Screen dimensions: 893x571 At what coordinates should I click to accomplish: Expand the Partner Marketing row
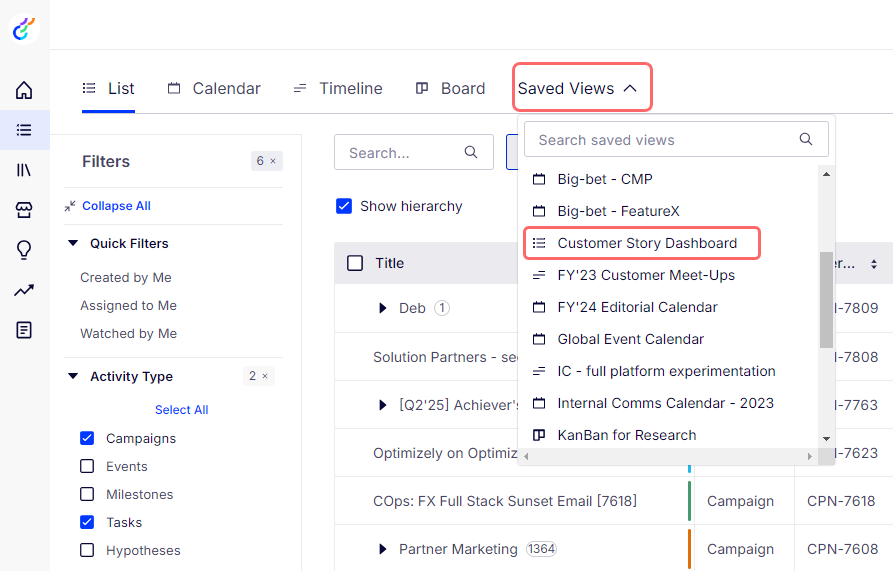point(383,549)
